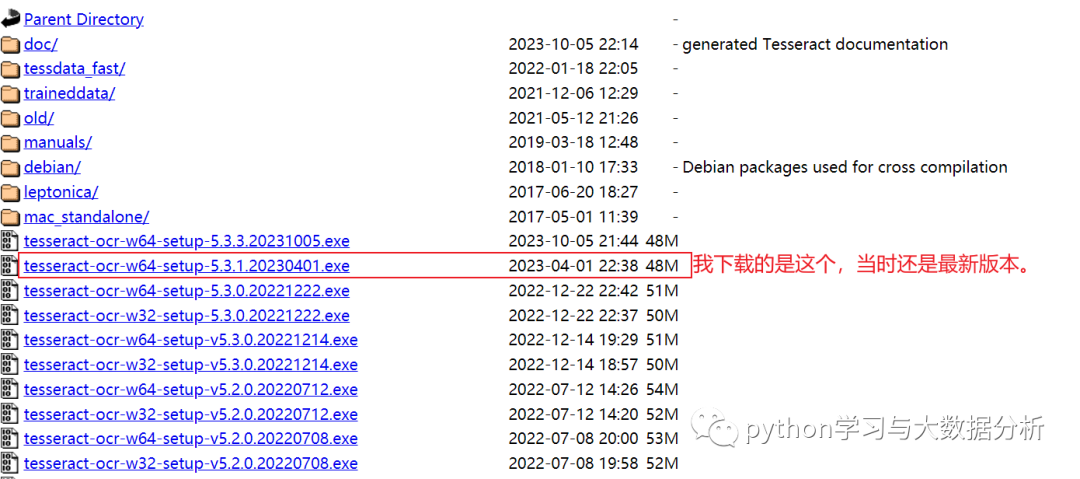The height and width of the screenshot is (479, 1080).
Task: Open the leptonica/ folder link
Action: pos(61,192)
